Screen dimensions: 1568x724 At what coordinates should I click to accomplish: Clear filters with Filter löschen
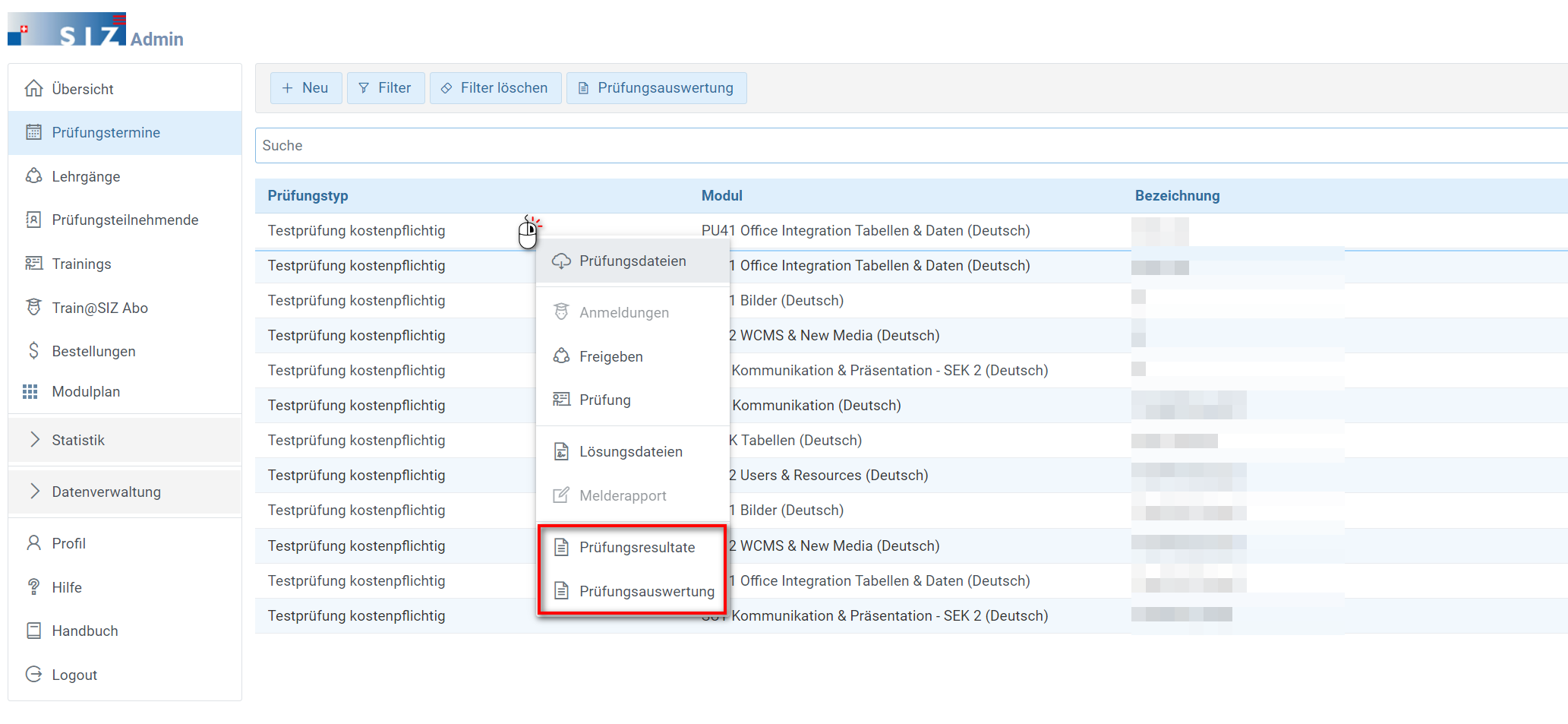495,88
